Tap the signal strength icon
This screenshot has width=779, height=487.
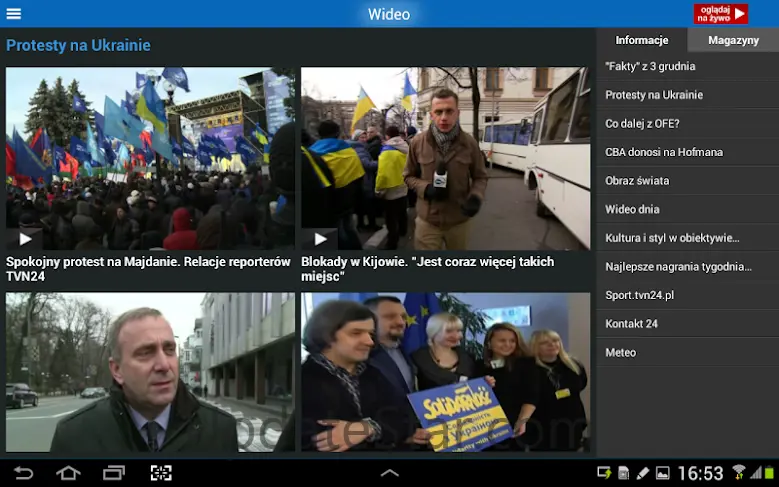click(756, 472)
